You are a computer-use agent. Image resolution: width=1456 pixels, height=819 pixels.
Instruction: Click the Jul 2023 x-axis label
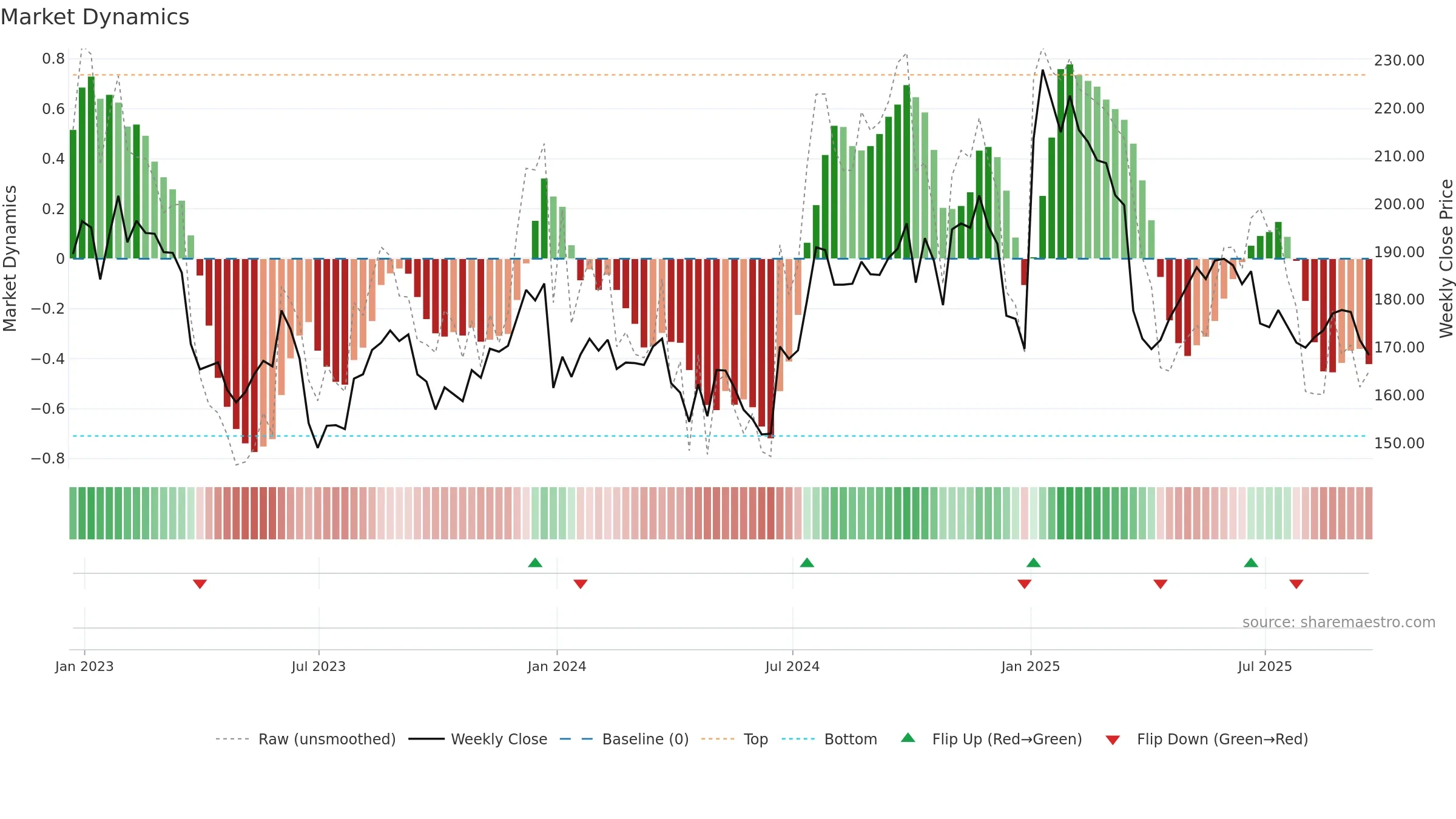pyautogui.click(x=318, y=666)
